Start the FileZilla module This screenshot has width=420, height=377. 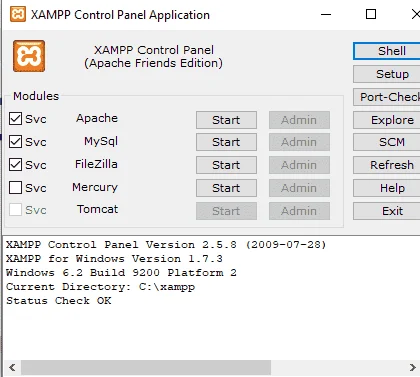click(226, 165)
